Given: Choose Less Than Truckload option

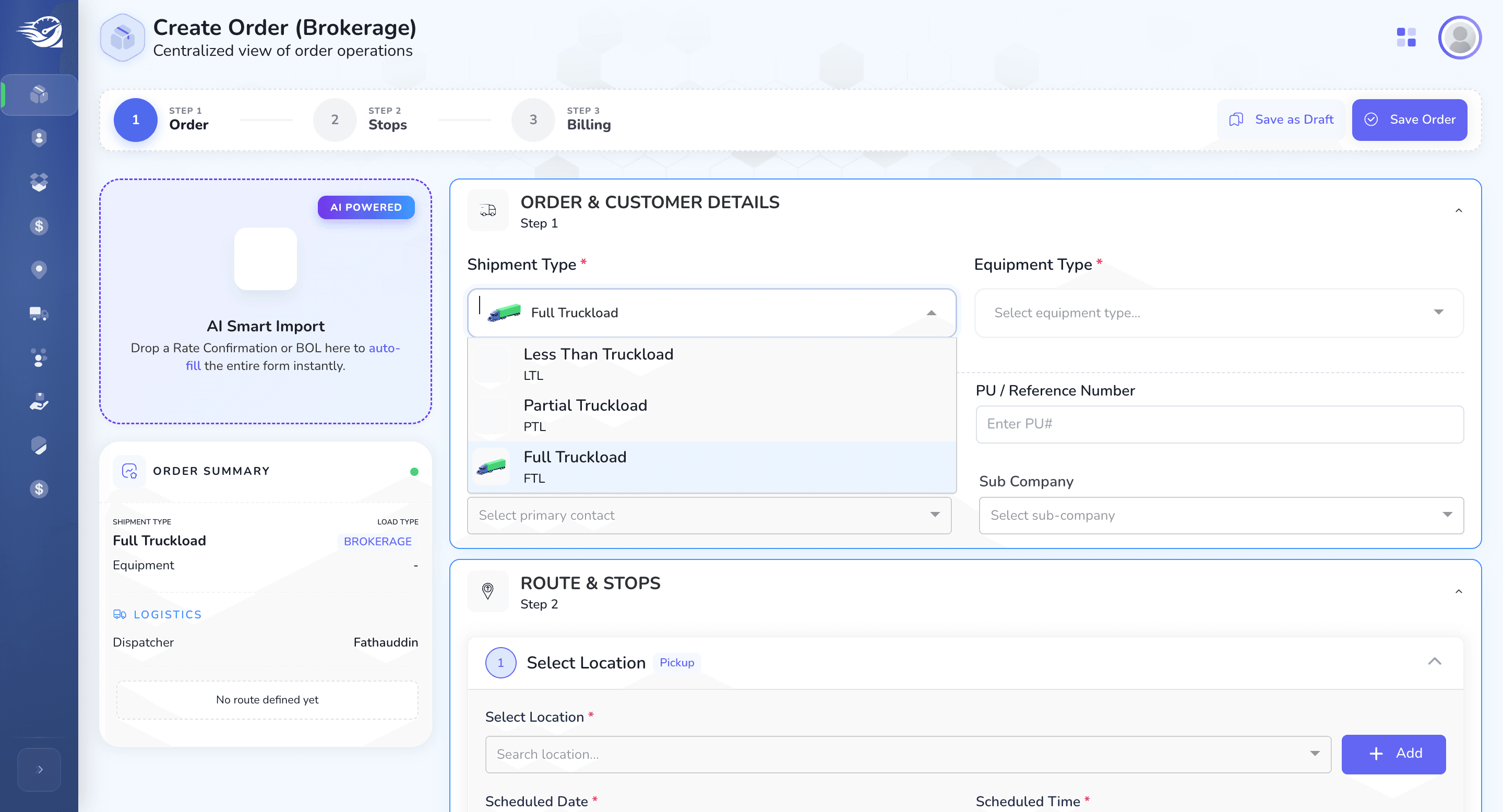Looking at the screenshot, I should (712, 364).
